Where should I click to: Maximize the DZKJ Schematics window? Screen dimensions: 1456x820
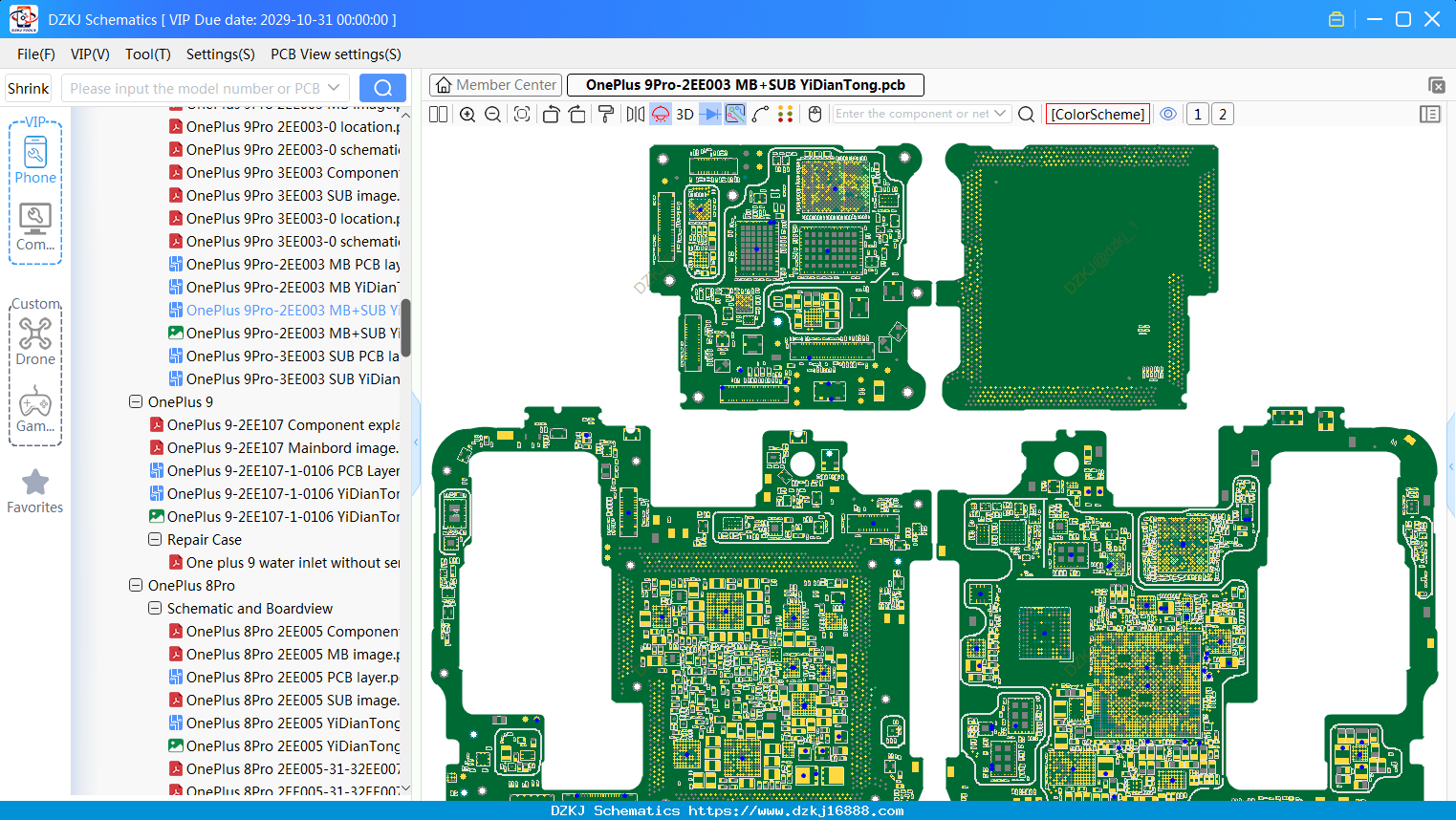(x=1403, y=19)
